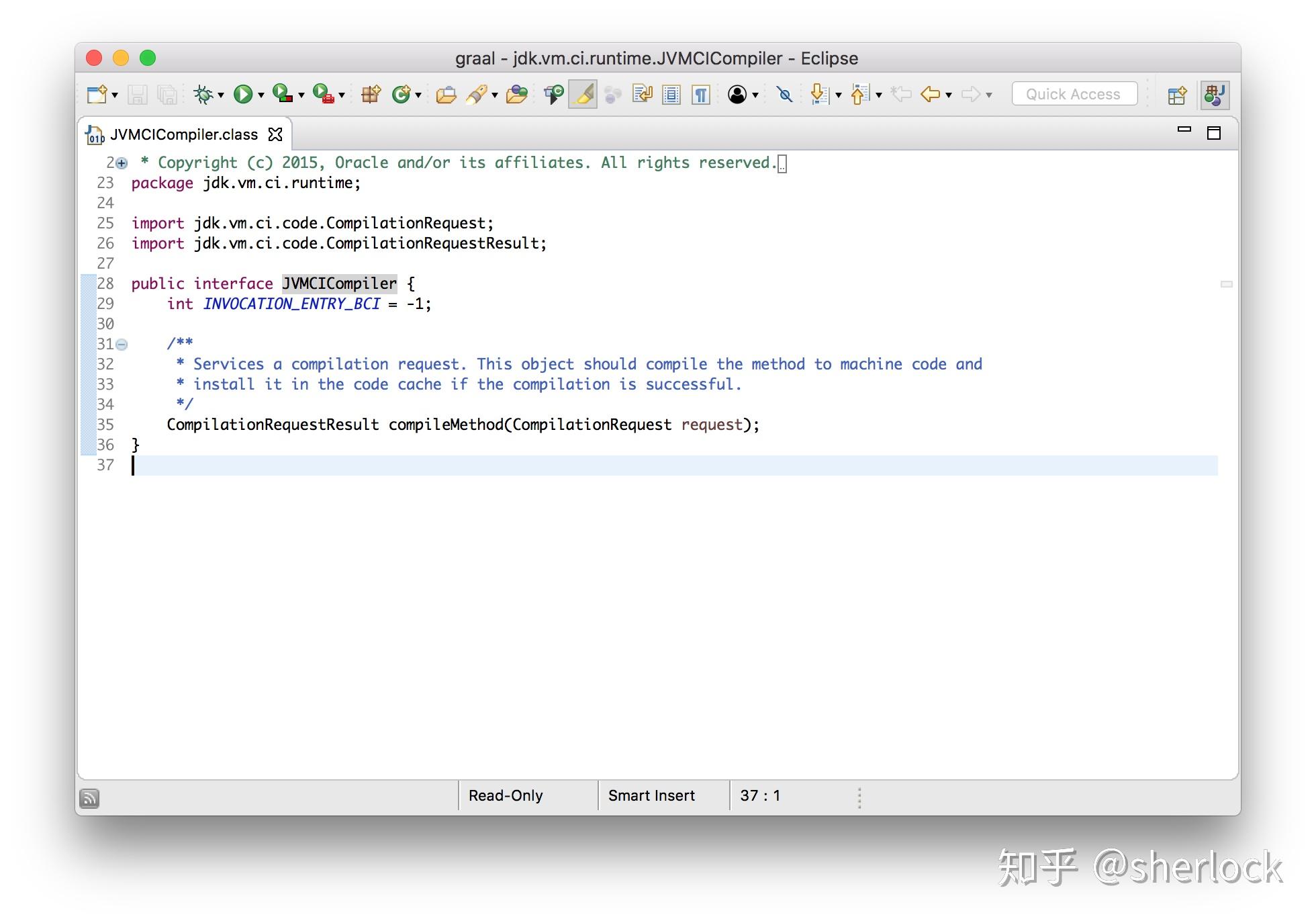This screenshot has height=923, width=1316.
Task: Toggle Mark Occurrences highlighter
Action: 583,94
